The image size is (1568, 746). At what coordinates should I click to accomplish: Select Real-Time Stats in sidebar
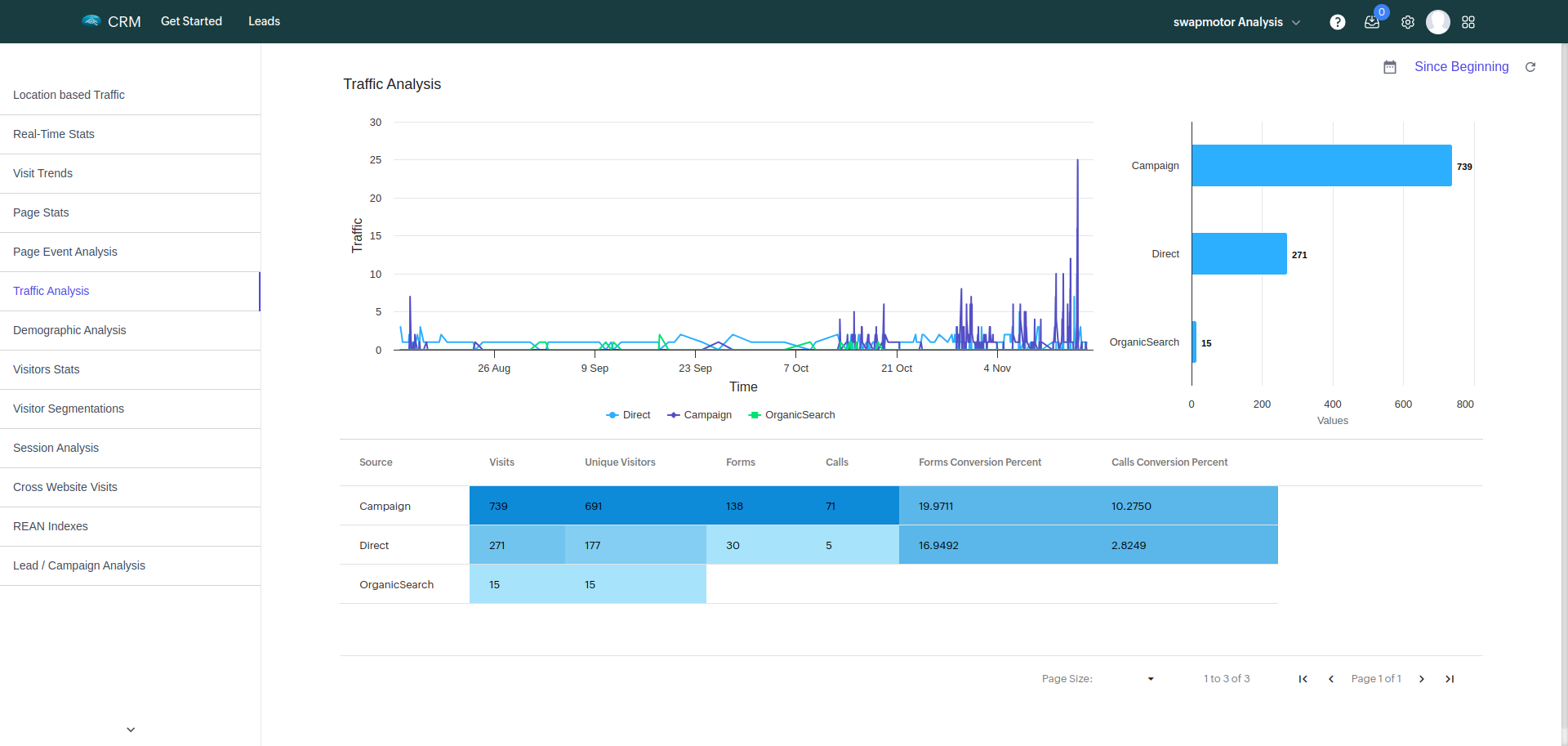coord(130,135)
